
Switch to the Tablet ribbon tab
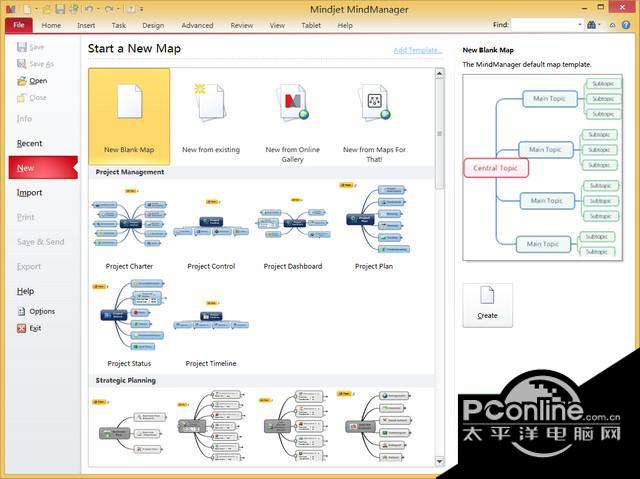[x=311, y=25]
